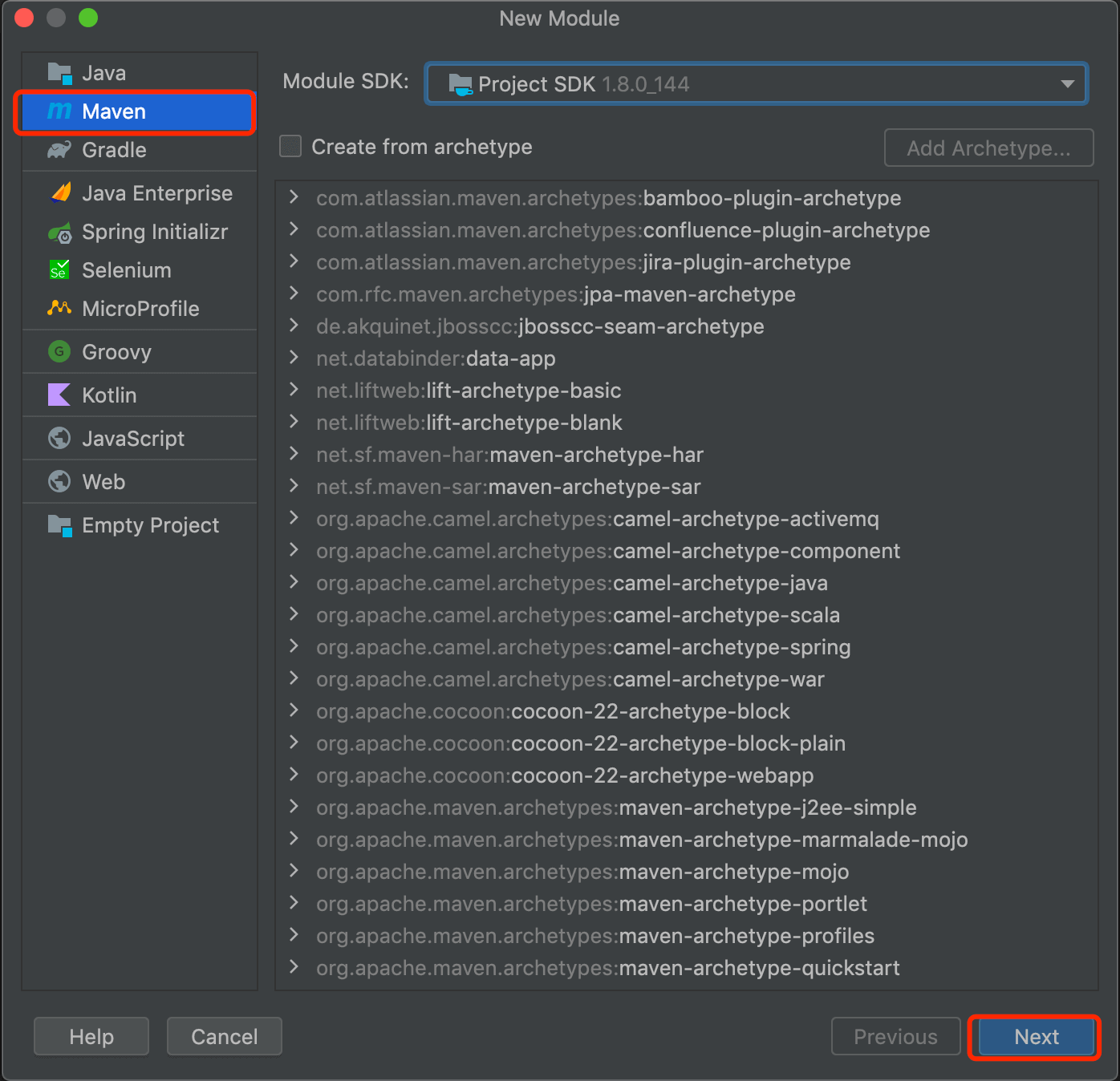The width and height of the screenshot is (1120, 1081).
Task: Select Java module type
Action: 140,73
